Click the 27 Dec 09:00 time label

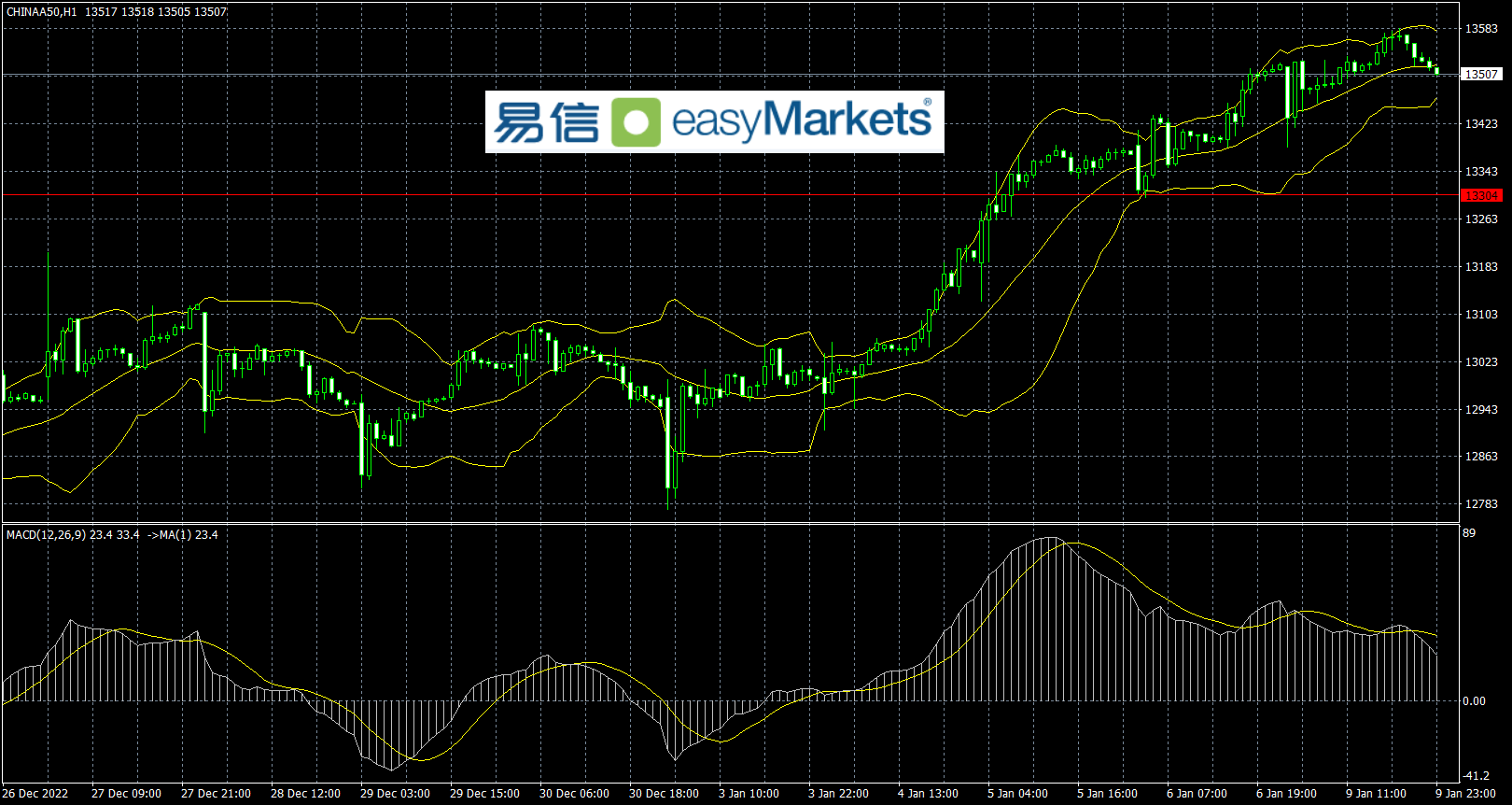pos(126,794)
